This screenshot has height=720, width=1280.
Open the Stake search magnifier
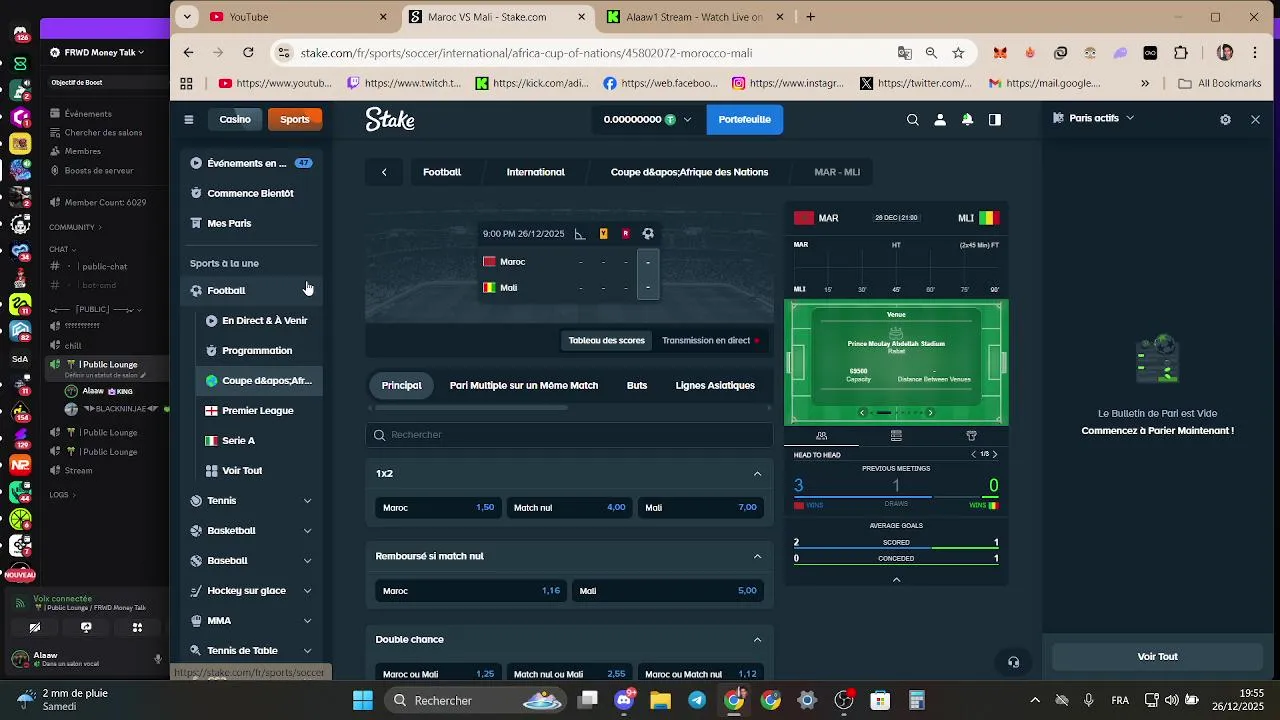(912, 119)
